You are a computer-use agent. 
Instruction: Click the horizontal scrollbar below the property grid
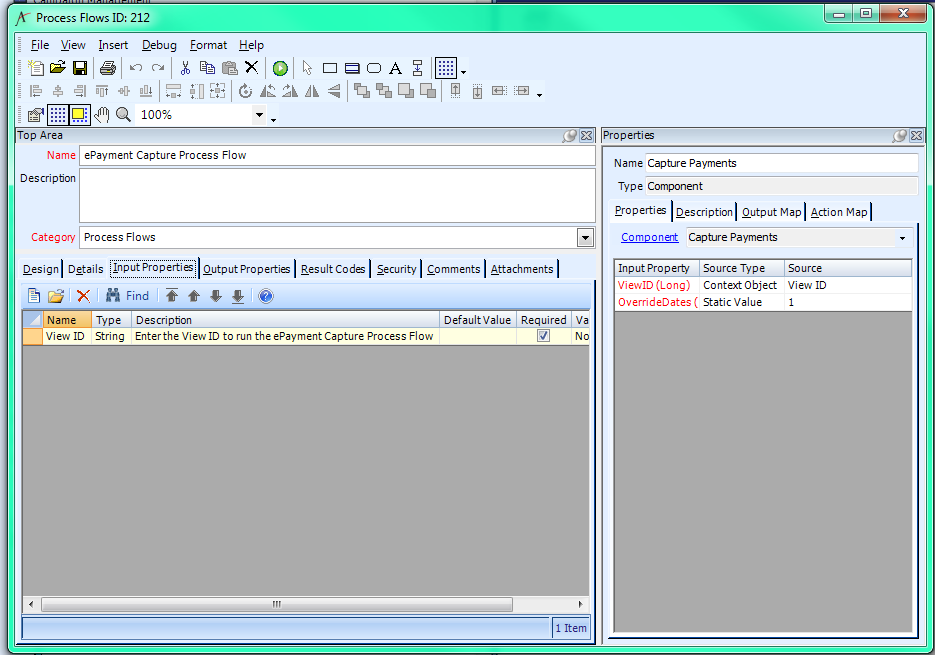pyautogui.click(x=275, y=604)
